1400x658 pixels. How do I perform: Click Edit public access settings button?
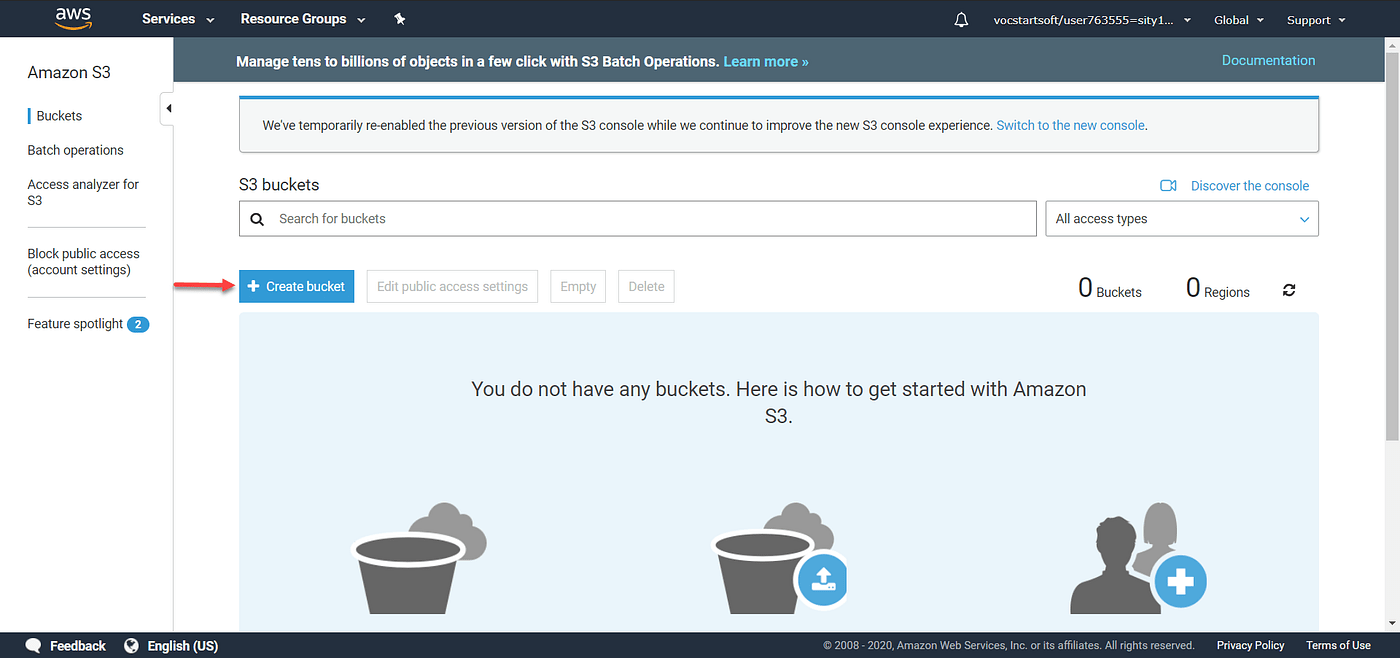tap(452, 286)
